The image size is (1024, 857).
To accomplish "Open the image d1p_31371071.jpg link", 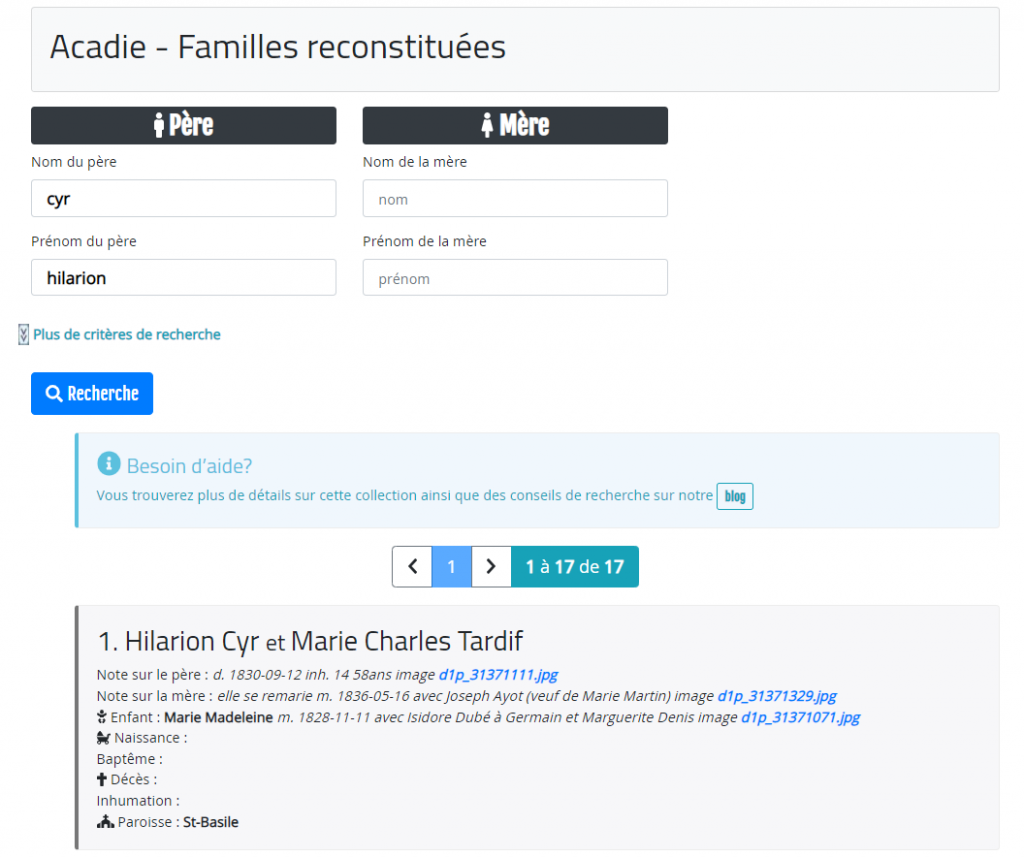I will [x=800, y=717].
